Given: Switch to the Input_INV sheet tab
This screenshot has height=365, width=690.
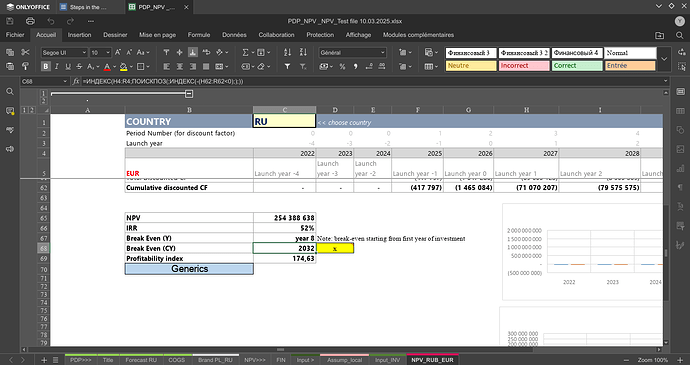Looking at the screenshot, I should (388, 360).
